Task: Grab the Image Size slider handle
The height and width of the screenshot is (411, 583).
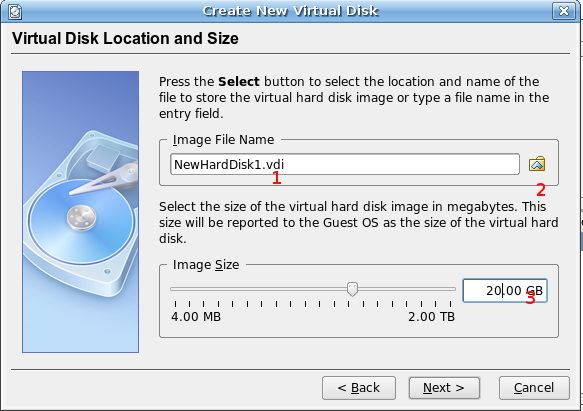Action: [352, 289]
